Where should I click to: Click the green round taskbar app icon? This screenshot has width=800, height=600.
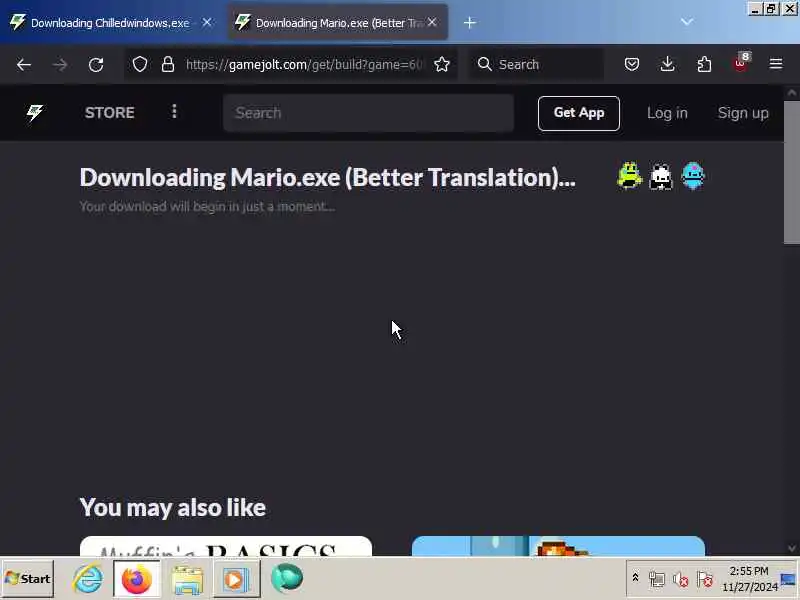(287, 579)
